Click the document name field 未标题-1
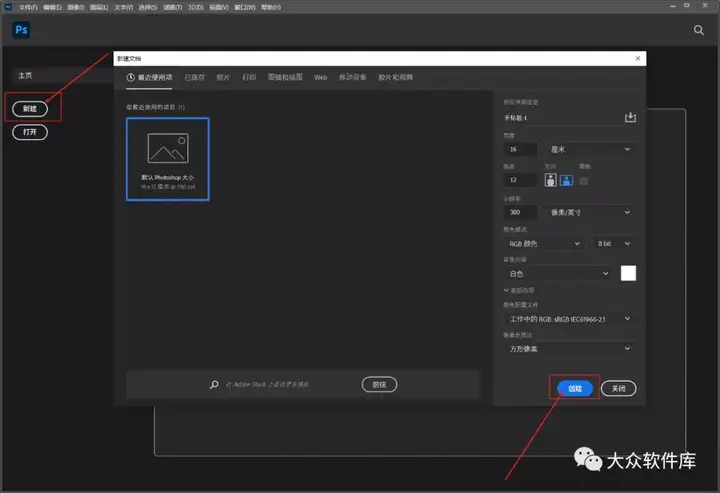This screenshot has width=720, height=493. click(x=562, y=118)
